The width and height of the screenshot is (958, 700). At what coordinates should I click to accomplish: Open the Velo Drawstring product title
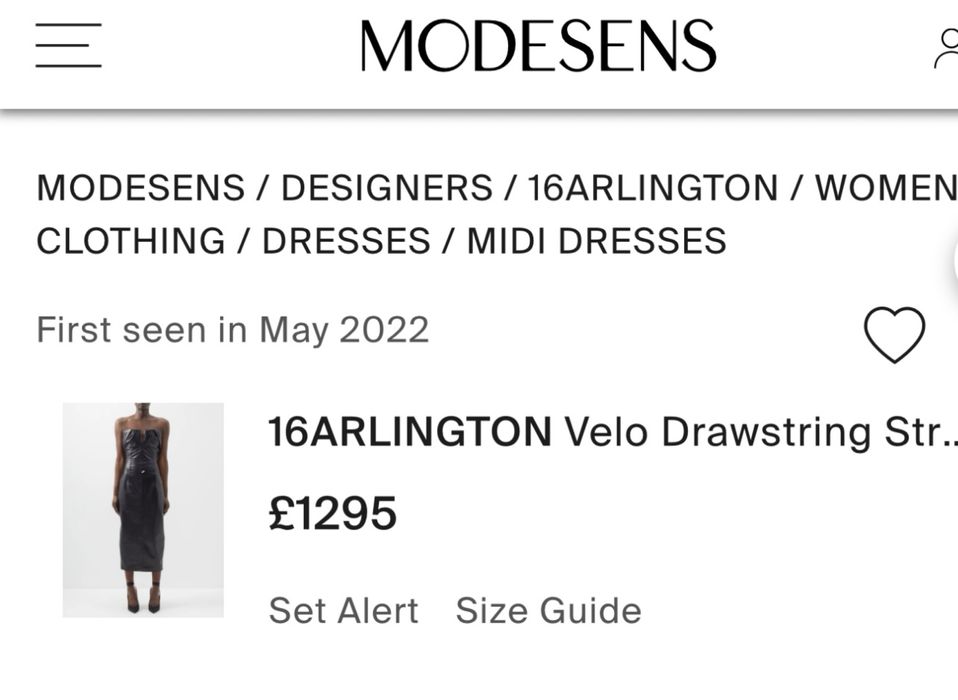pyautogui.click(x=760, y=432)
